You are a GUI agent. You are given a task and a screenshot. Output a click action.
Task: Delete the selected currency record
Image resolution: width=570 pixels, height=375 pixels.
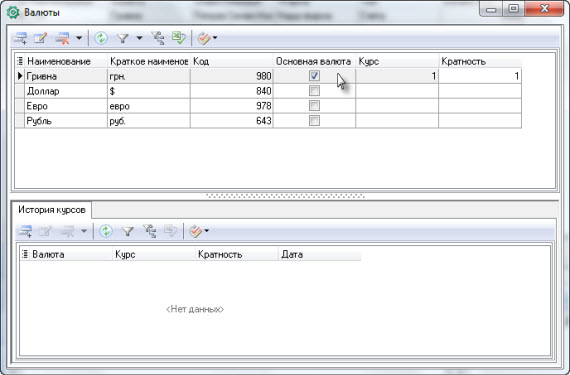63,38
